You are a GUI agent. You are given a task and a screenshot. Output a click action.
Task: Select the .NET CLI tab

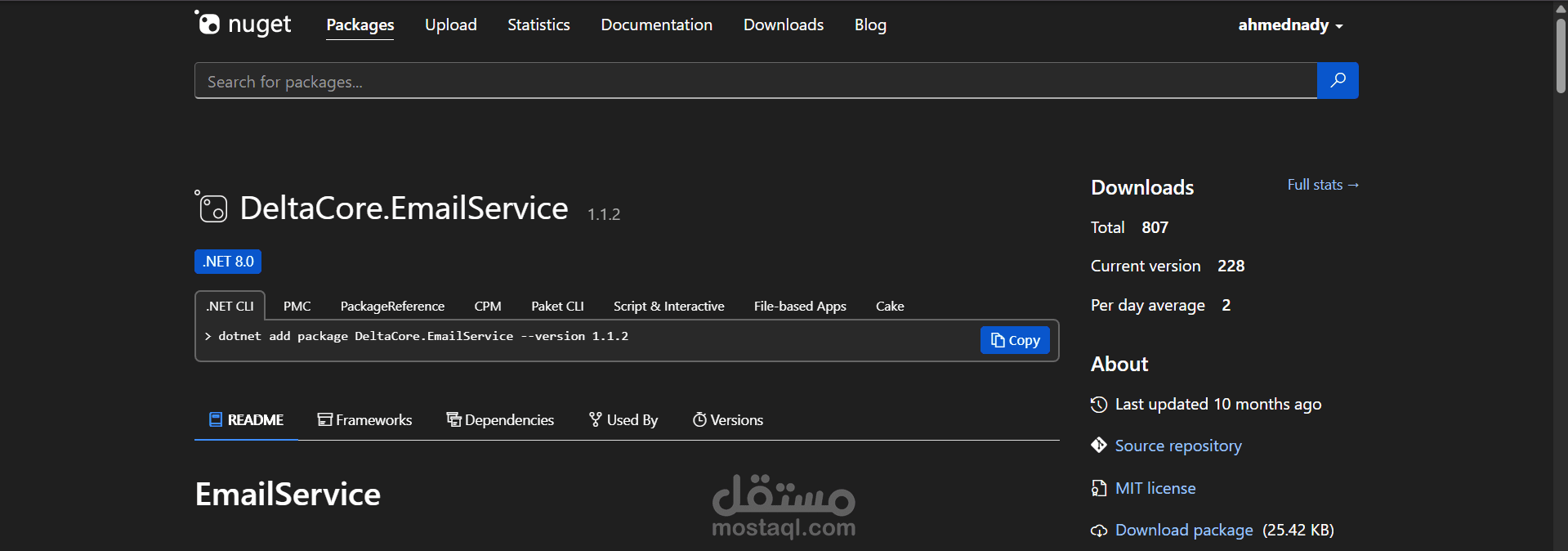click(x=230, y=306)
